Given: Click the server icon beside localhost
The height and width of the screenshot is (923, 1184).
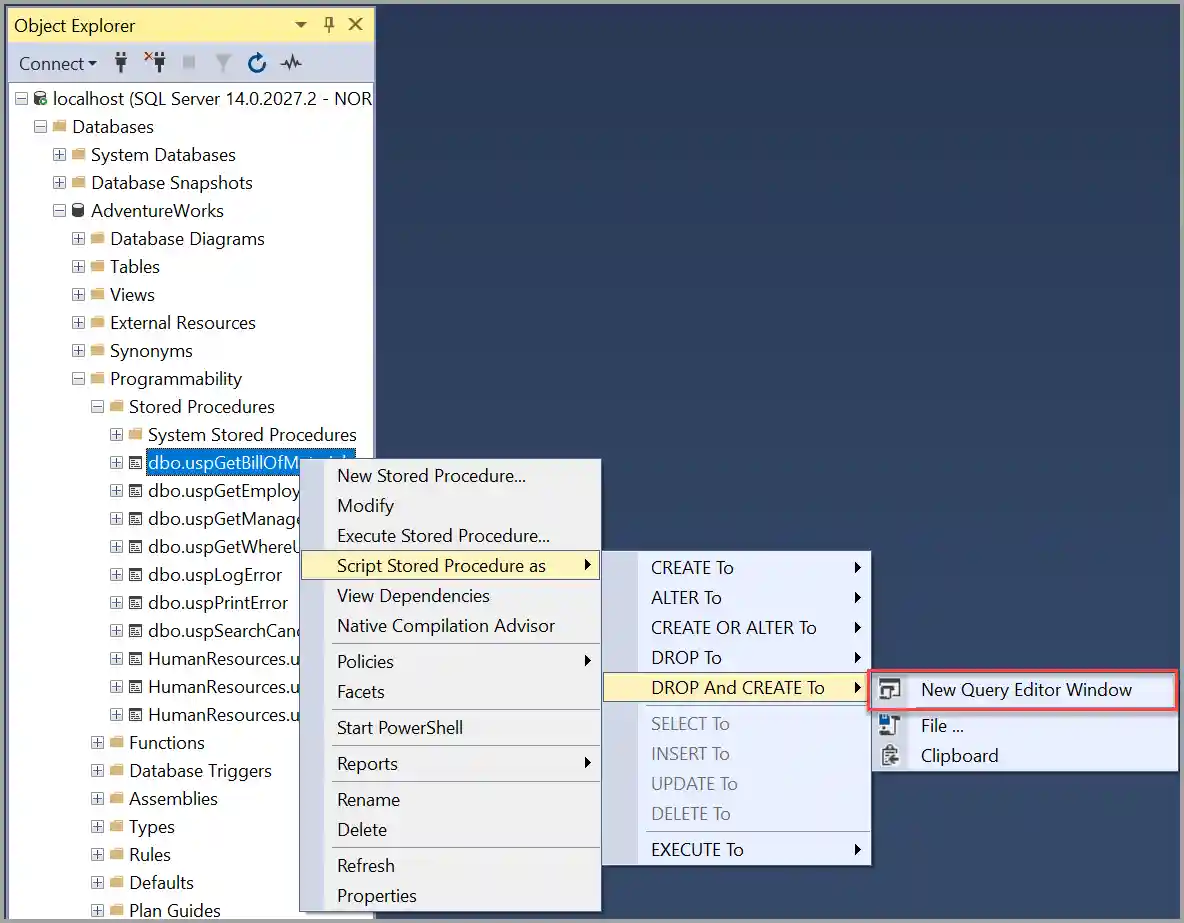Looking at the screenshot, I should [38, 99].
